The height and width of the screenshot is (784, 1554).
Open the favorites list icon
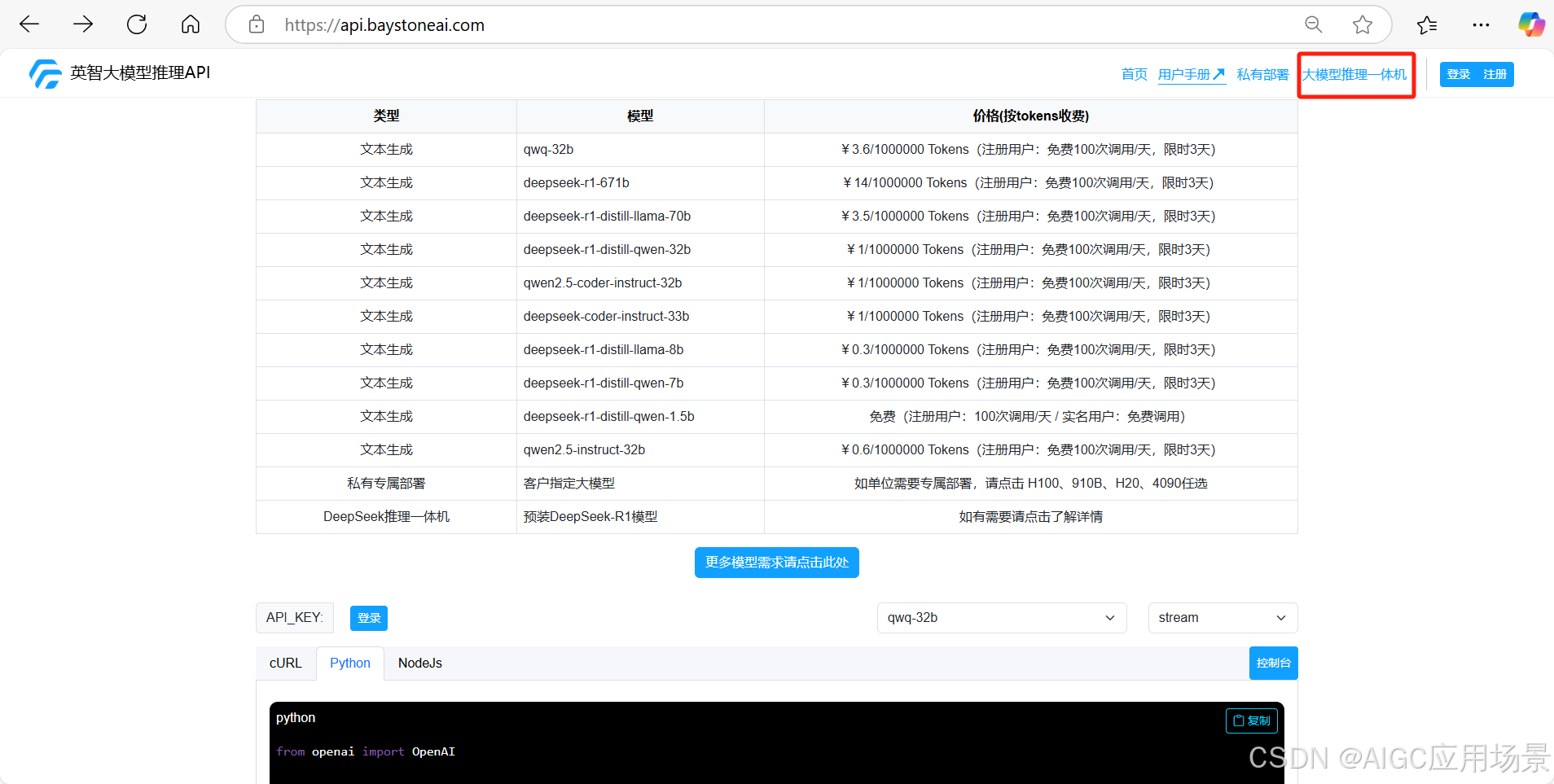[x=1427, y=24]
